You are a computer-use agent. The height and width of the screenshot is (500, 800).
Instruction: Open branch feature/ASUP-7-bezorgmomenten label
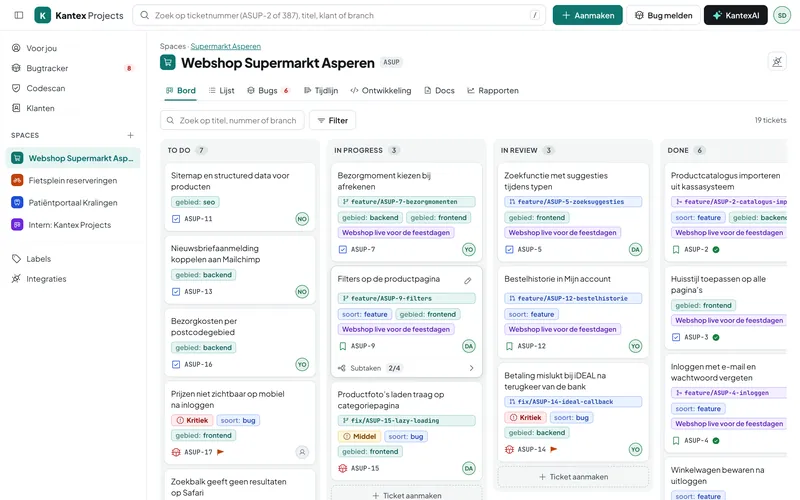407,202
